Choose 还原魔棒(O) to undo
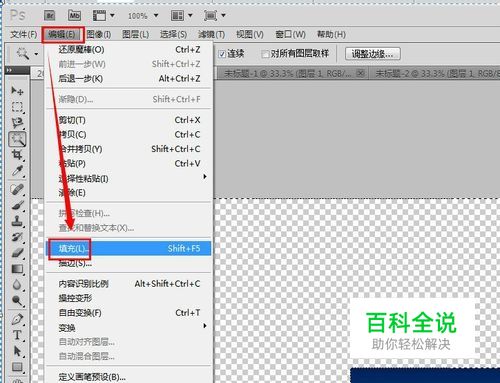 129,50
